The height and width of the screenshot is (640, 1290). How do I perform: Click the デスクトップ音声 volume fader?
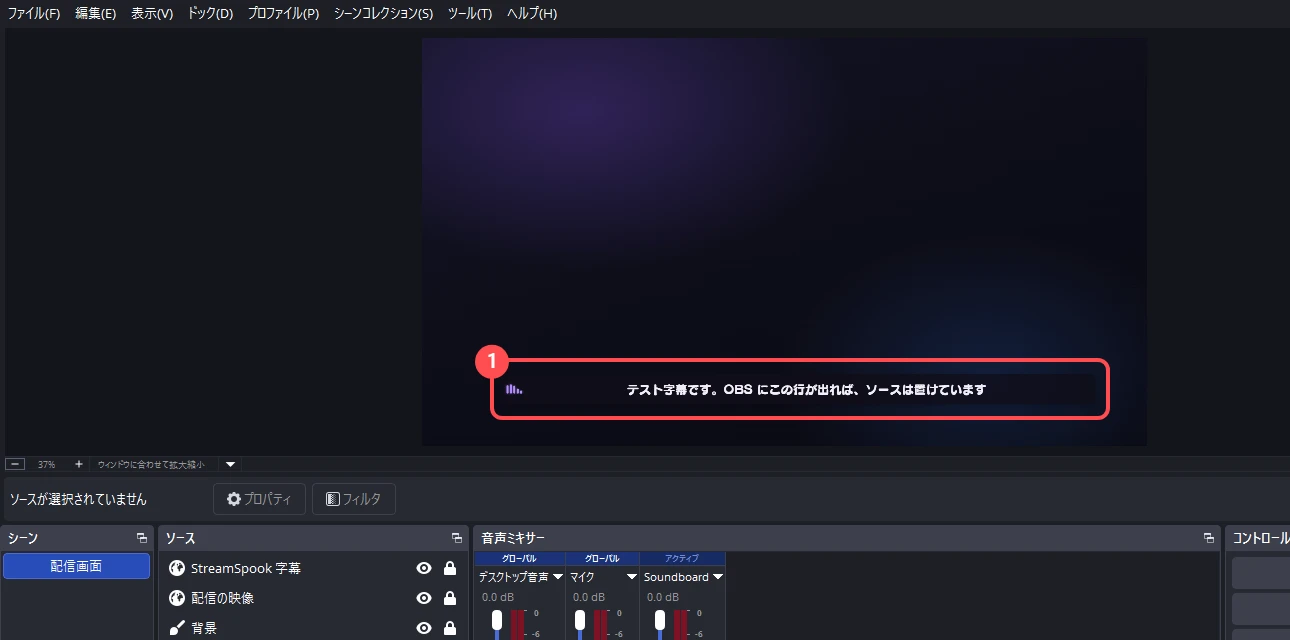[497, 620]
